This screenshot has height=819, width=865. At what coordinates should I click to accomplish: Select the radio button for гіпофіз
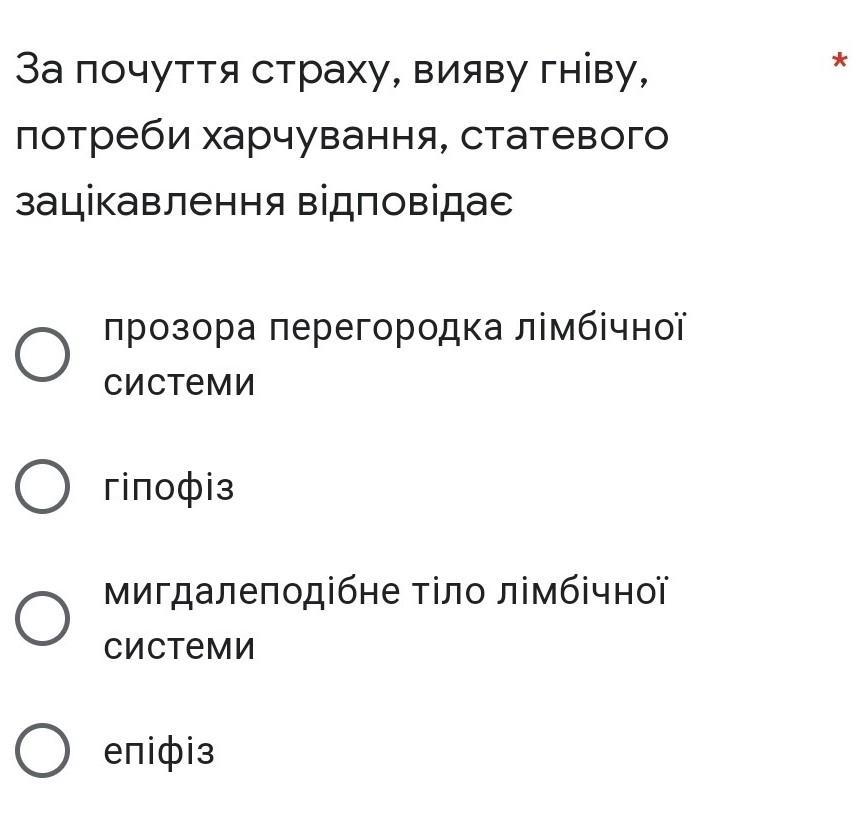[42, 486]
